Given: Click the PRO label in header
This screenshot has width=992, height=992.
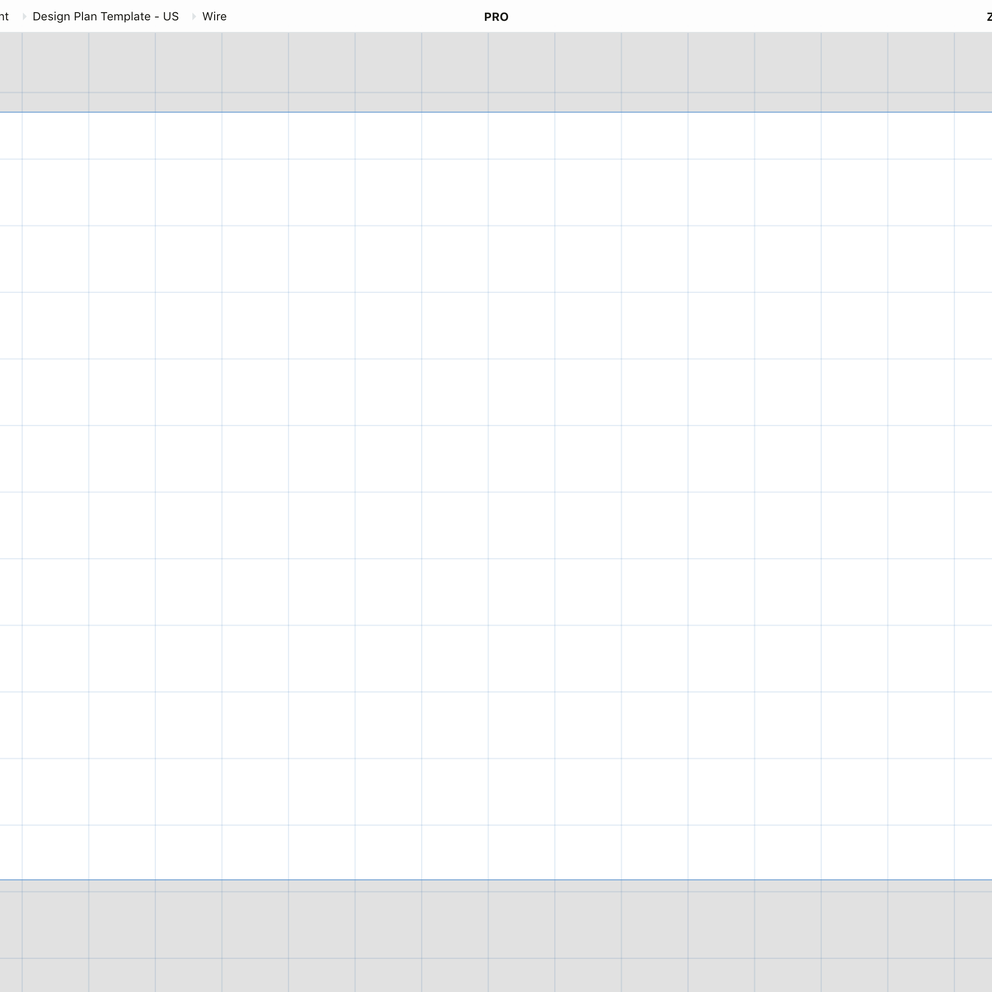Looking at the screenshot, I should (496, 17).
